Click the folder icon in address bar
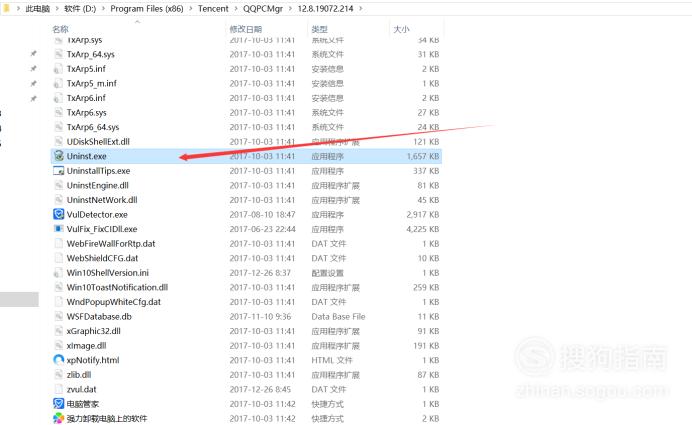Image resolution: width=692 pixels, height=425 pixels. point(6,8)
